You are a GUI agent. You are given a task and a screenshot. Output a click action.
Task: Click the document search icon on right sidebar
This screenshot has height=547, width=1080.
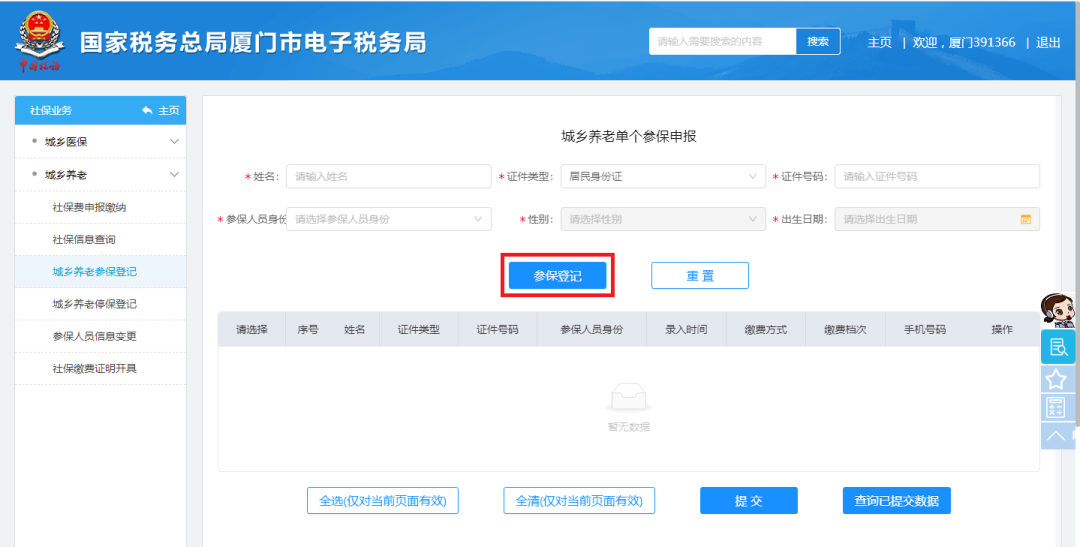(1057, 347)
